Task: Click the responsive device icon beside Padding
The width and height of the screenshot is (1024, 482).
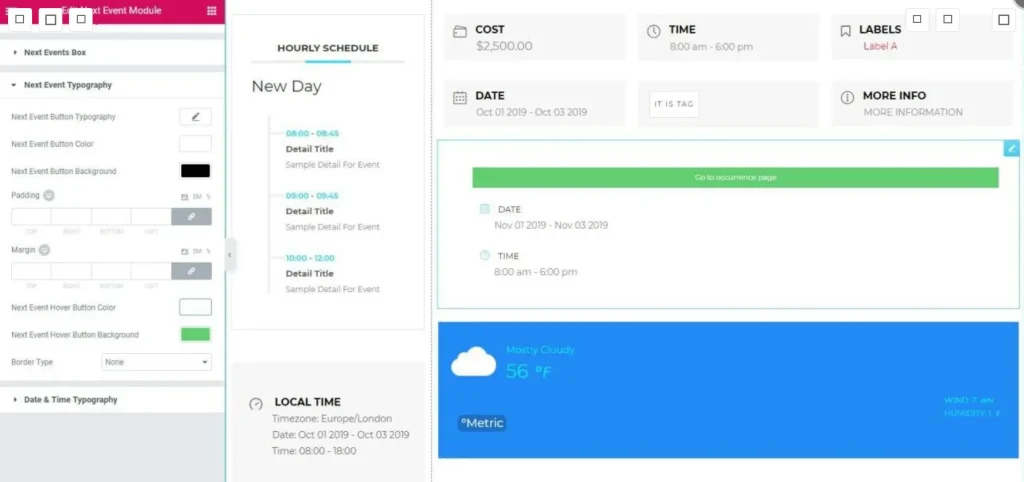Action: (x=48, y=195)
